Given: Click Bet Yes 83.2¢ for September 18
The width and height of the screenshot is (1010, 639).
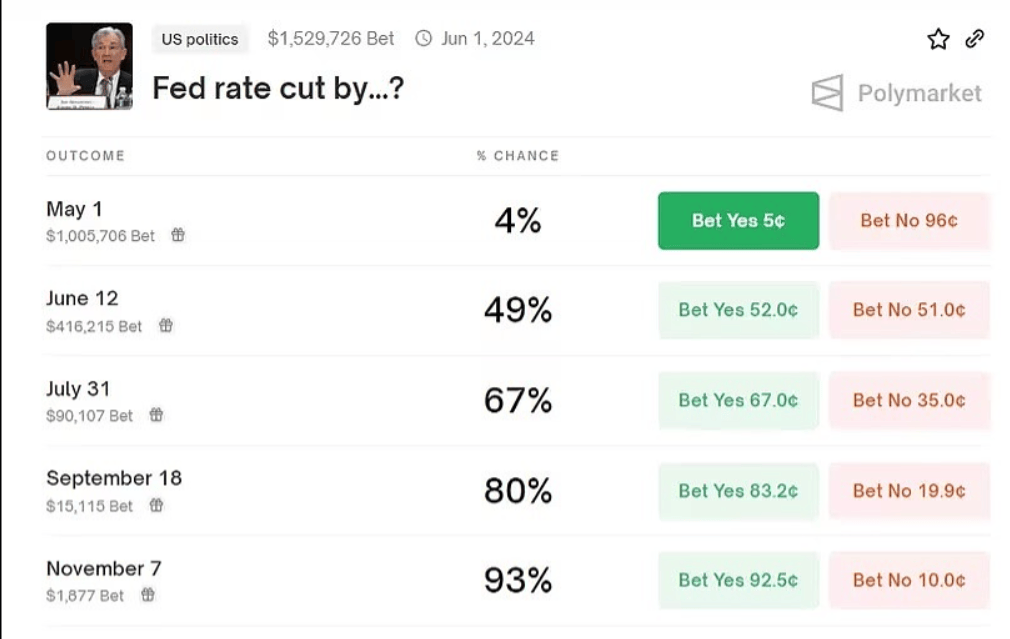Looking at the screenshot, I should point(738,490).
